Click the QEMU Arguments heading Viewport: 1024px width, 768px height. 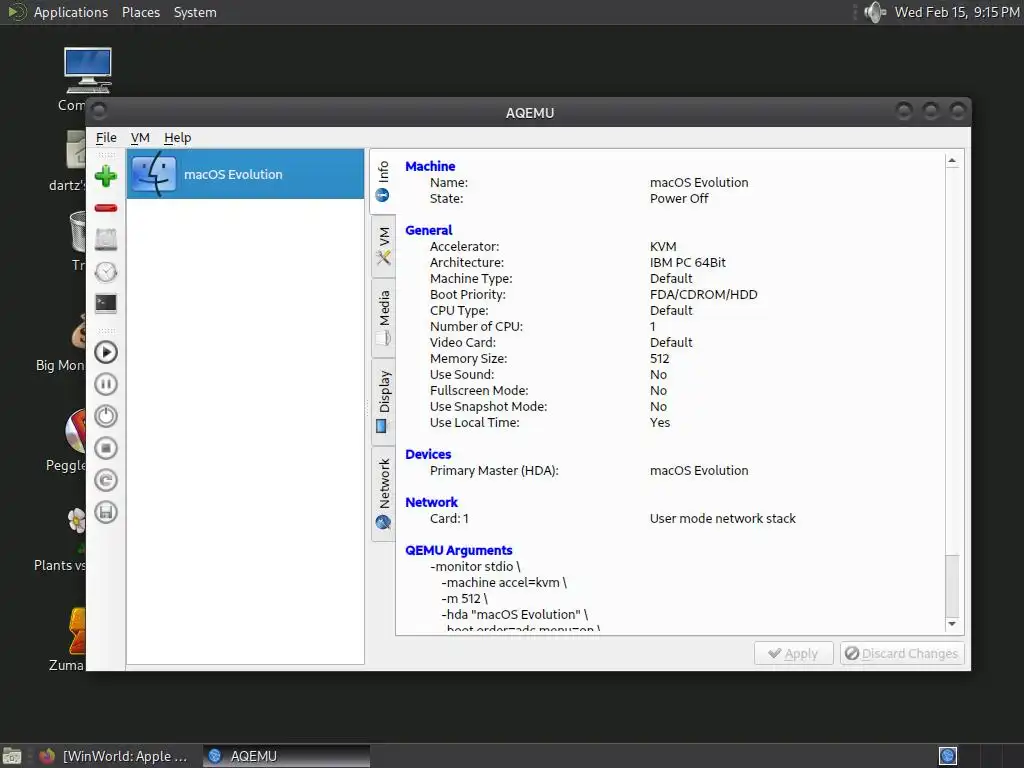point(458,551)
